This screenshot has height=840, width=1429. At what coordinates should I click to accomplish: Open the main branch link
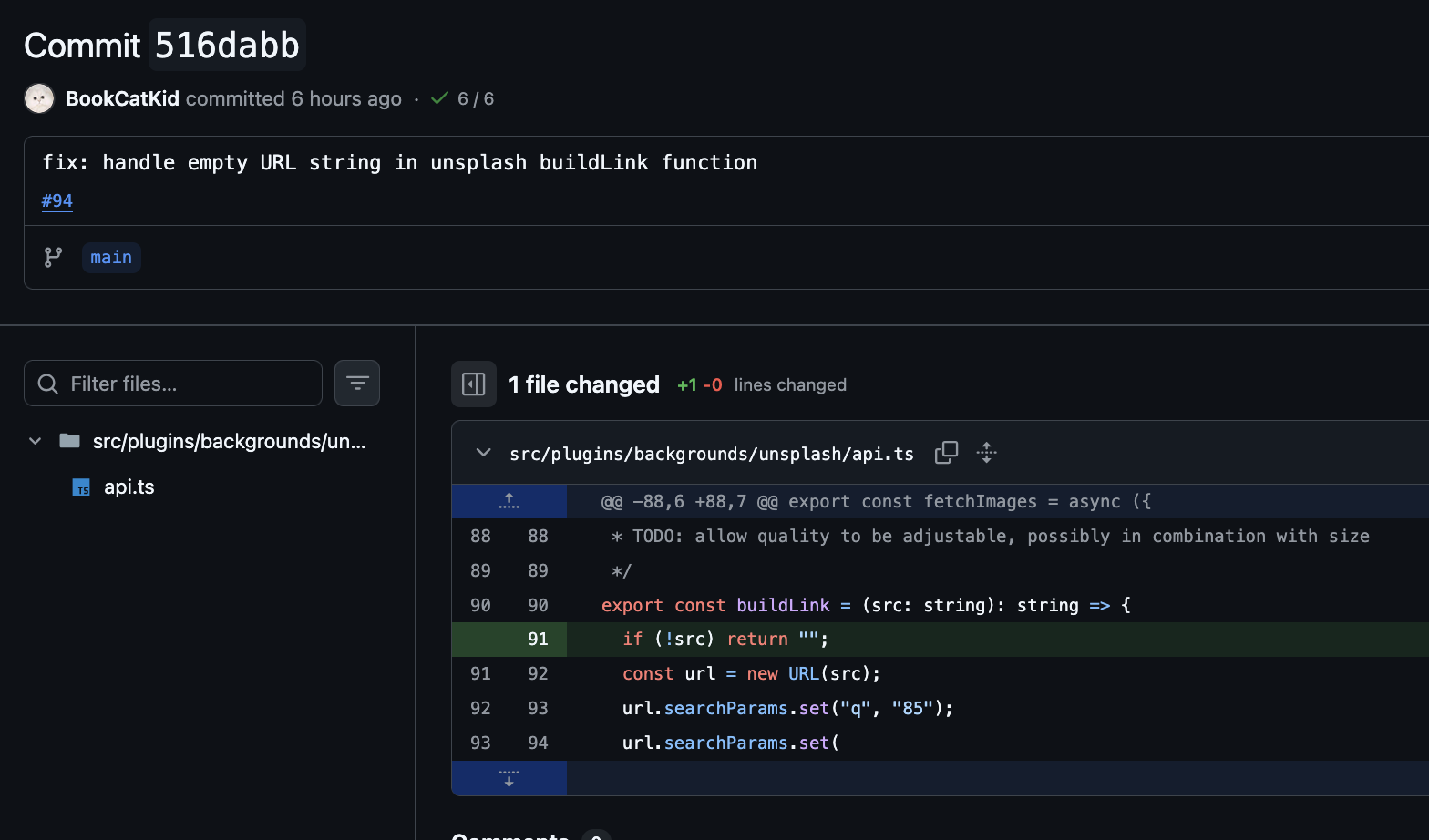point(111,258)
